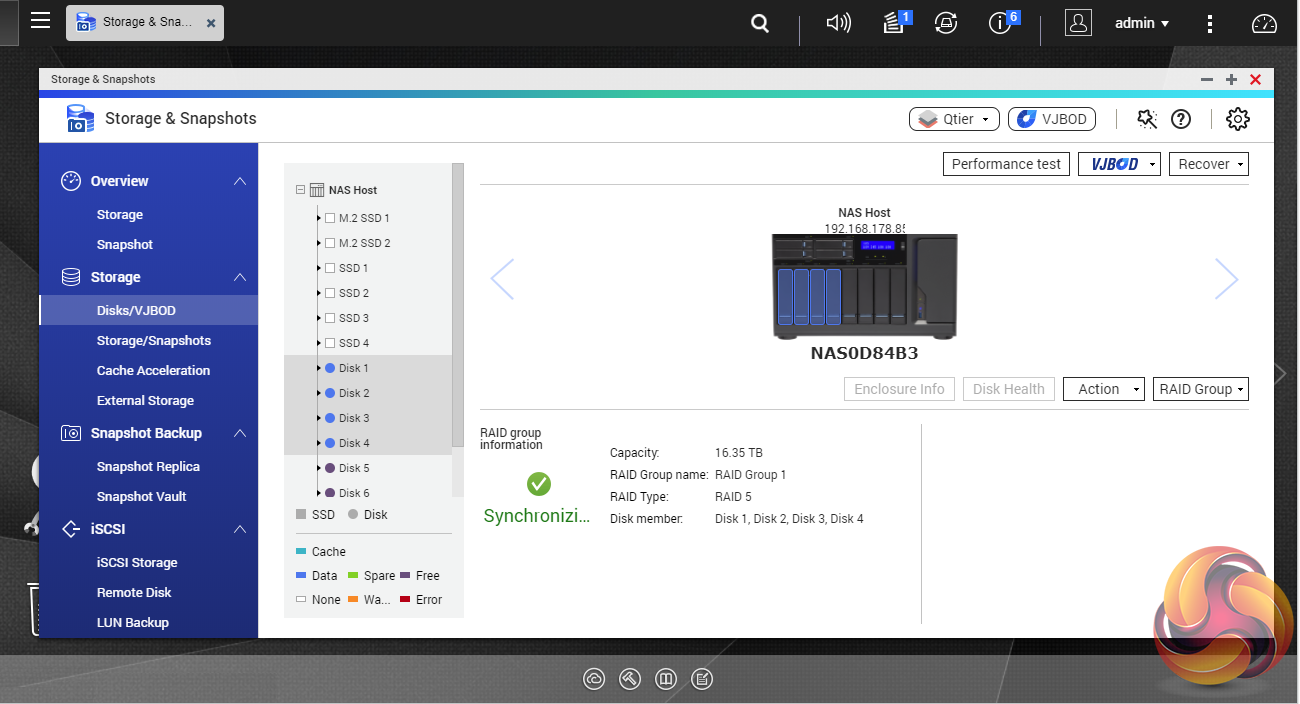Click the Performance test button

(1006, 164)
